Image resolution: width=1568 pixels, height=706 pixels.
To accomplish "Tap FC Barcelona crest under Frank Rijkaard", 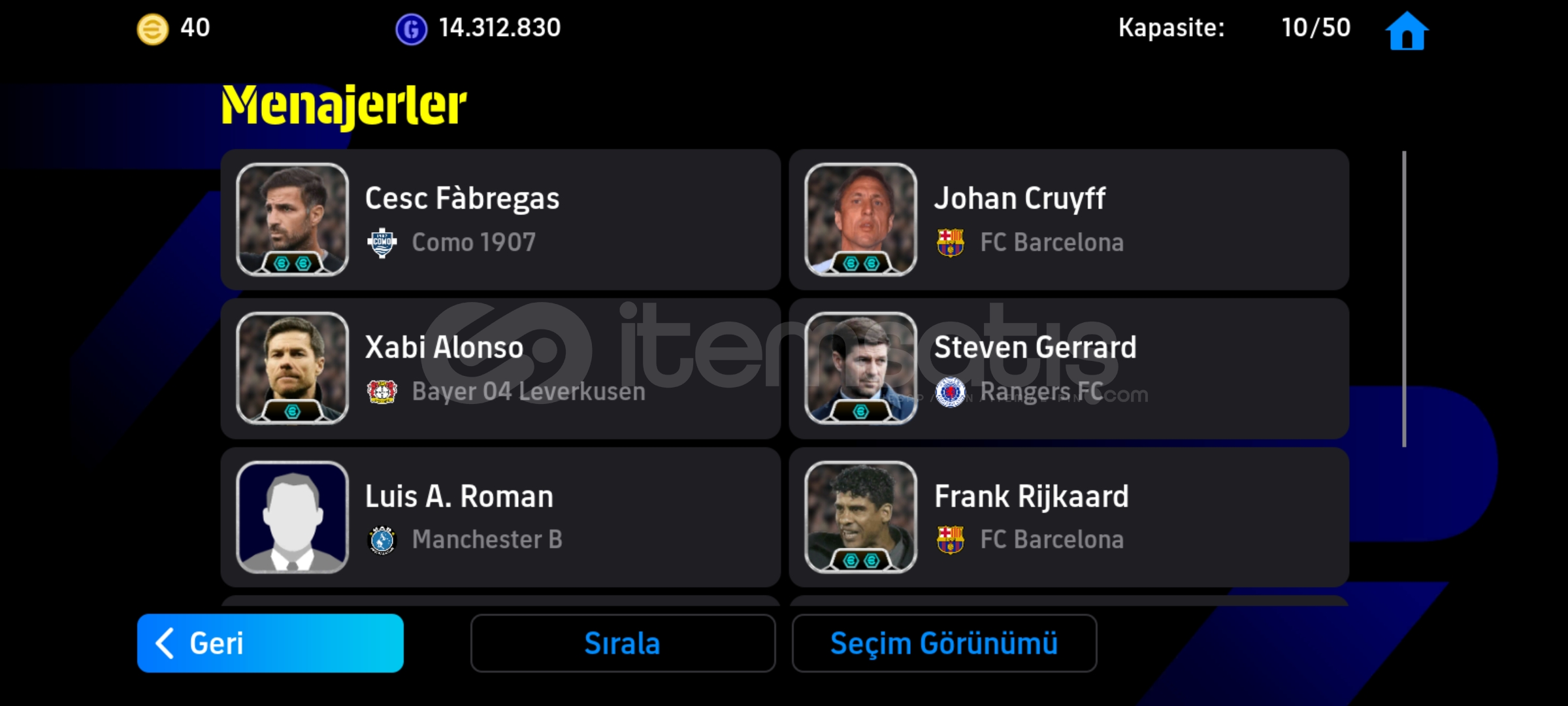I will click(x=951, y=540).
